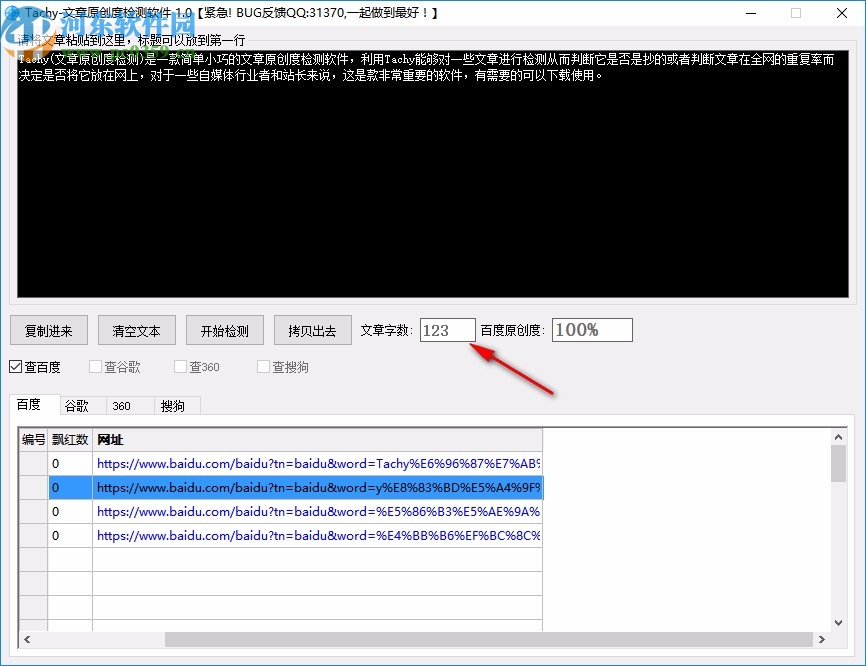Click the 网址 column header

pos(318,440)
